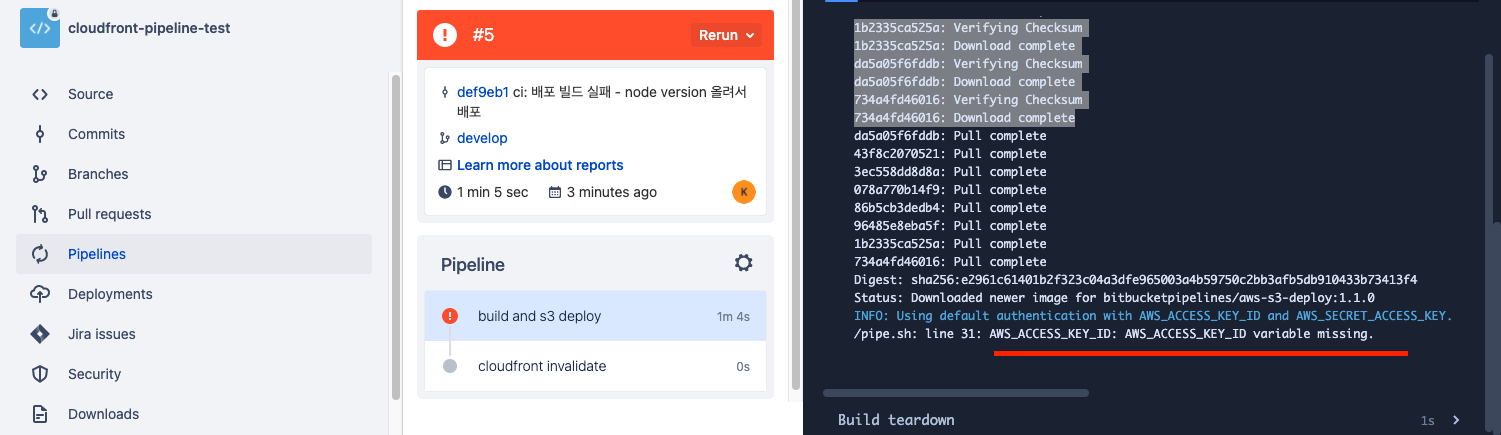Click the Pipelines circular arrows icon
1501x435 pixels.
(x=40, y=254)
